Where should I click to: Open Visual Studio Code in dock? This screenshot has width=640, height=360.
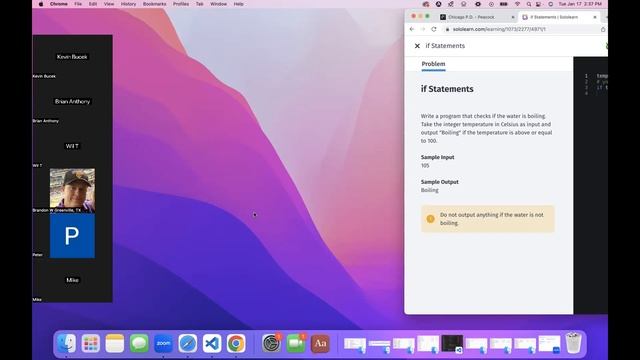click(212, 343)
